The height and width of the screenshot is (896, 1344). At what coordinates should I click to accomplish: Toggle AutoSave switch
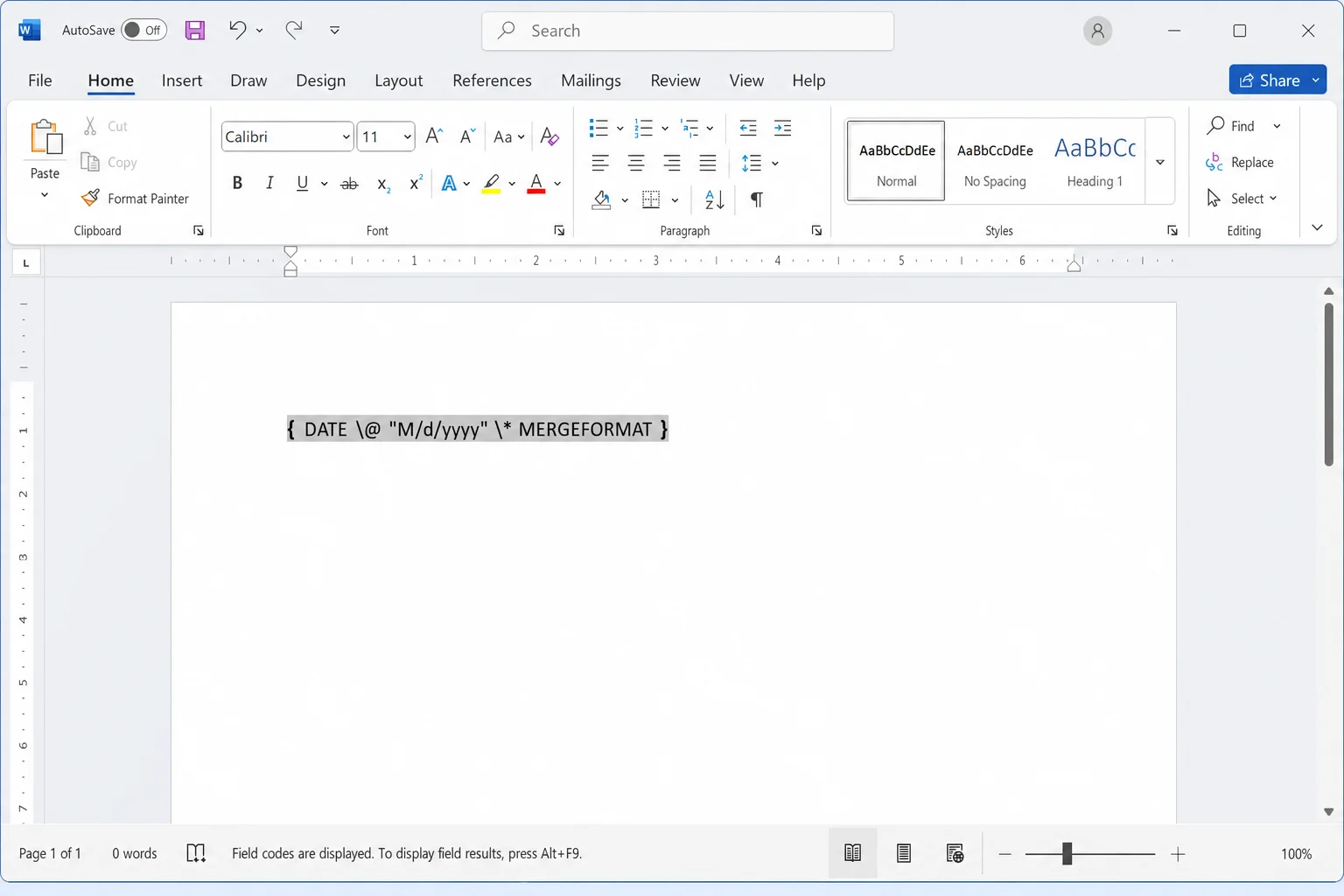(144, 30)
